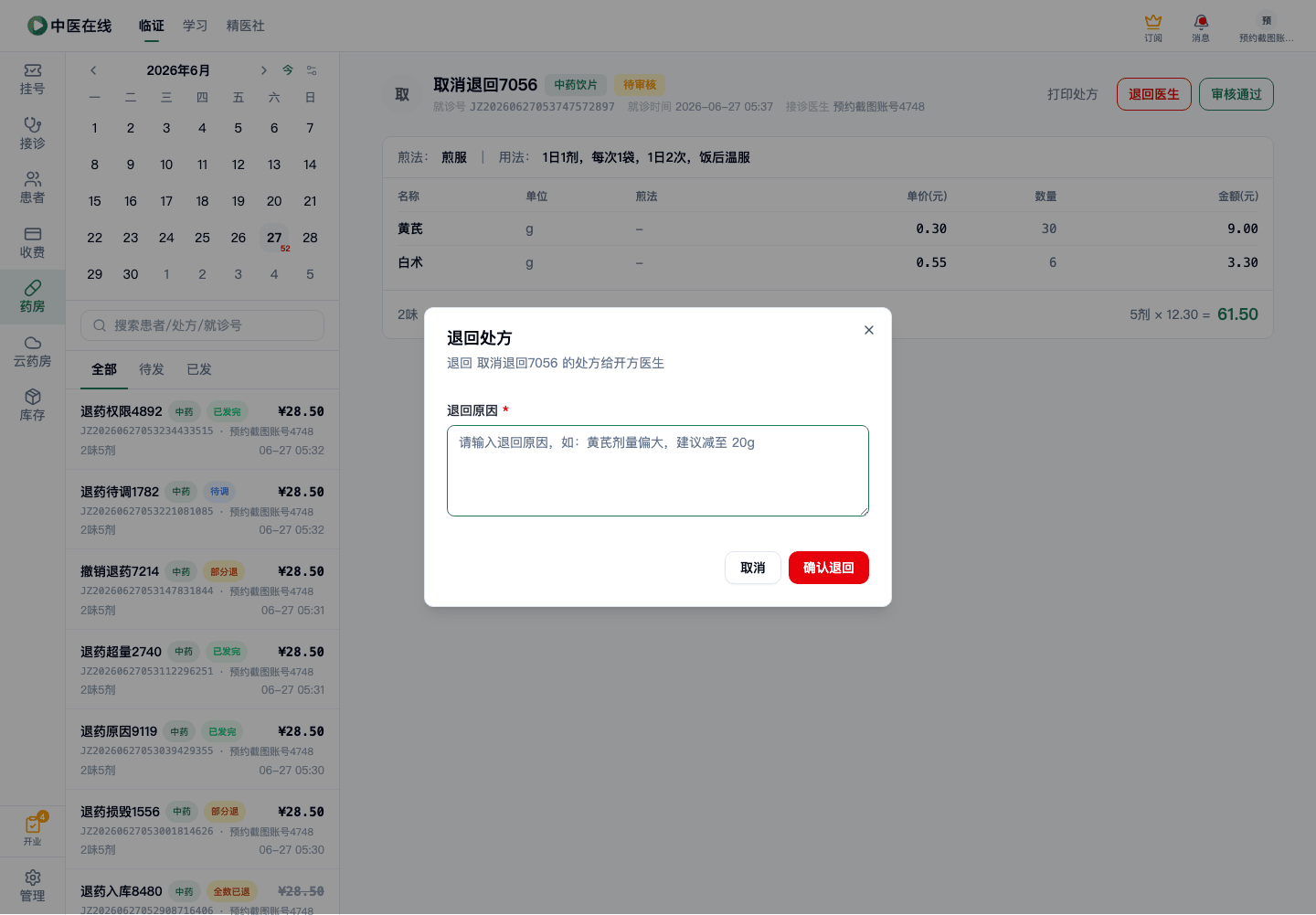This screenshot has height=915, width=1316.
Task: Select the 全部 prescription list tab
Action: [104, 369]
